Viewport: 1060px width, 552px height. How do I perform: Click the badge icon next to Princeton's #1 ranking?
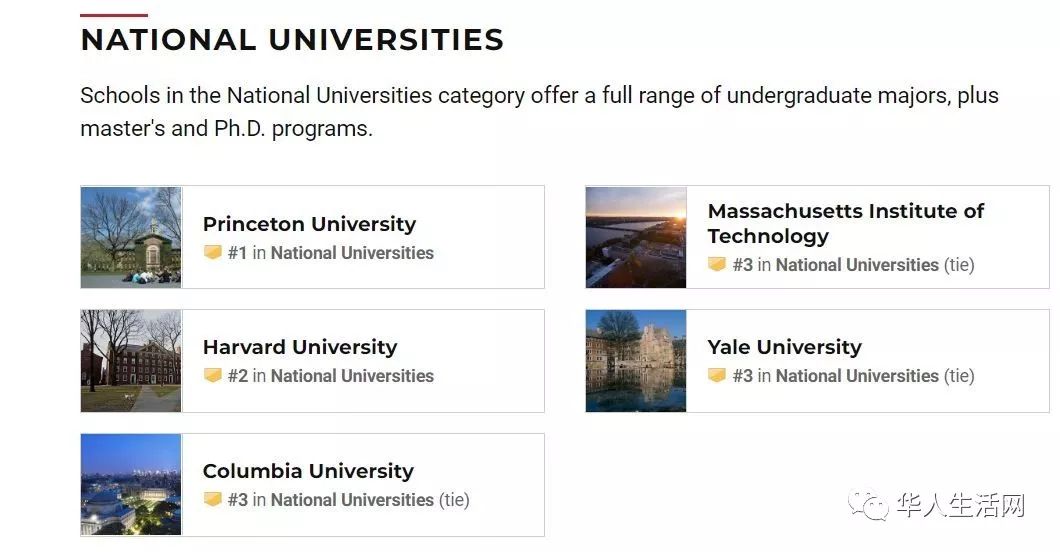[x=213, y=253]
